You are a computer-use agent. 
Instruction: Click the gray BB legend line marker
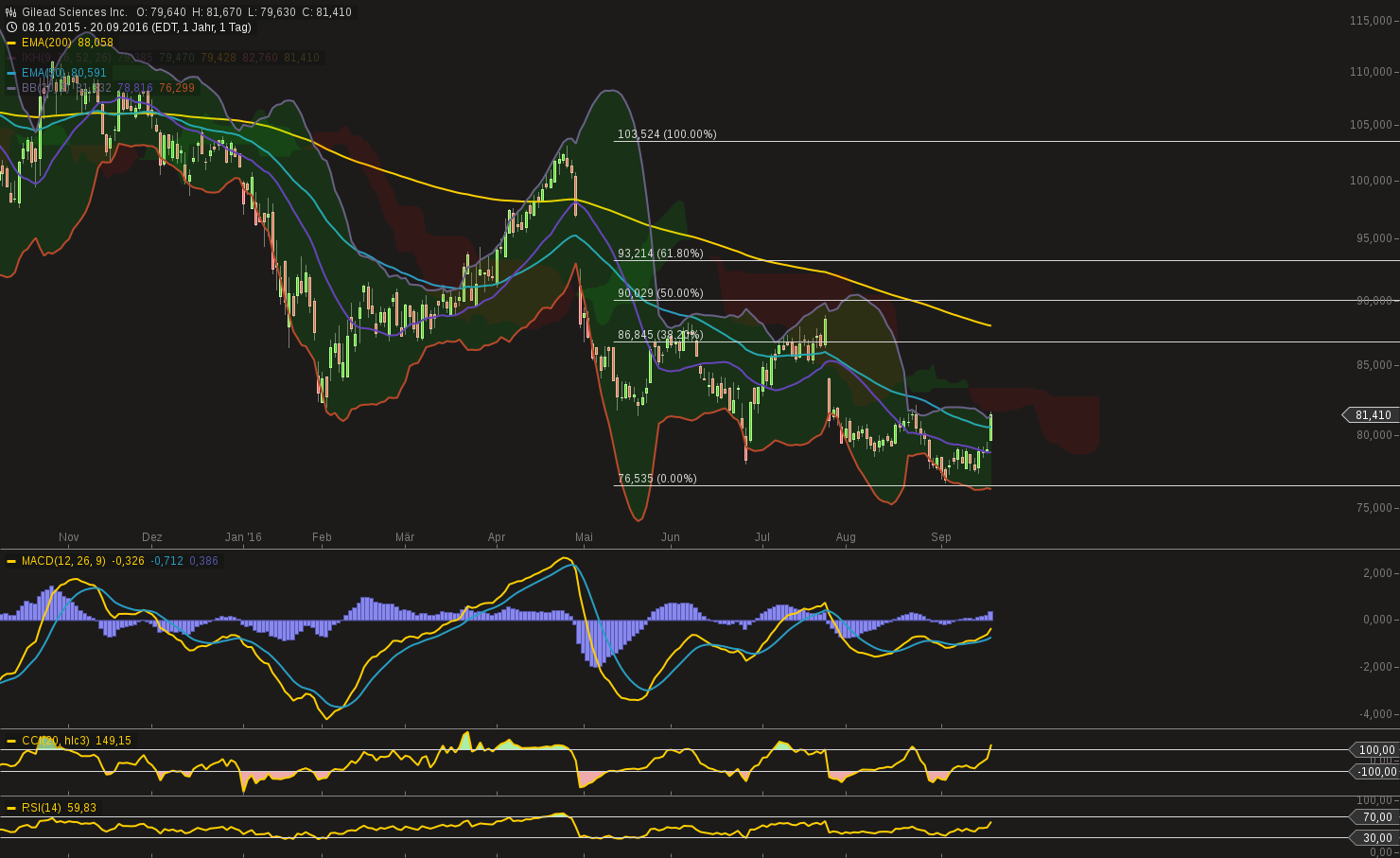click(x=11, y=88)
